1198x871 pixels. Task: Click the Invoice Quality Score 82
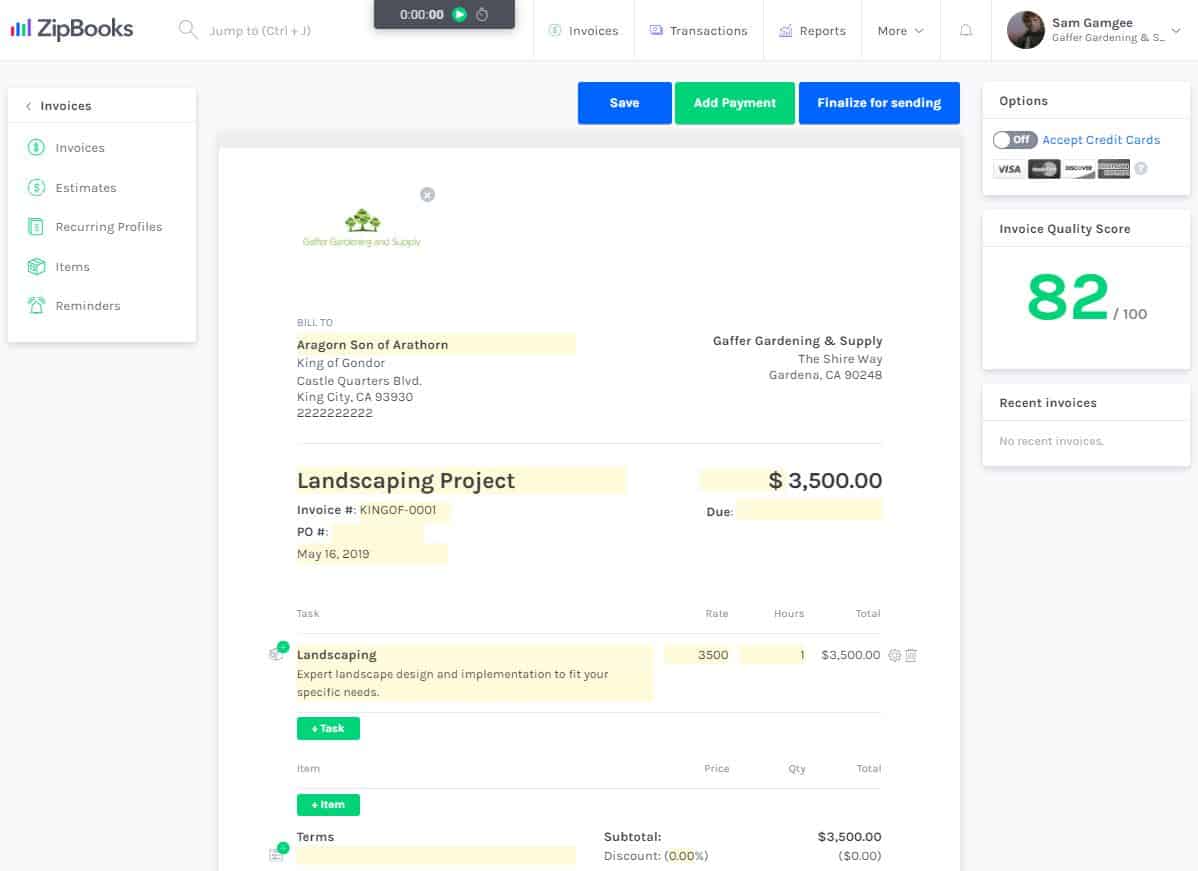tap(1067, 297)
